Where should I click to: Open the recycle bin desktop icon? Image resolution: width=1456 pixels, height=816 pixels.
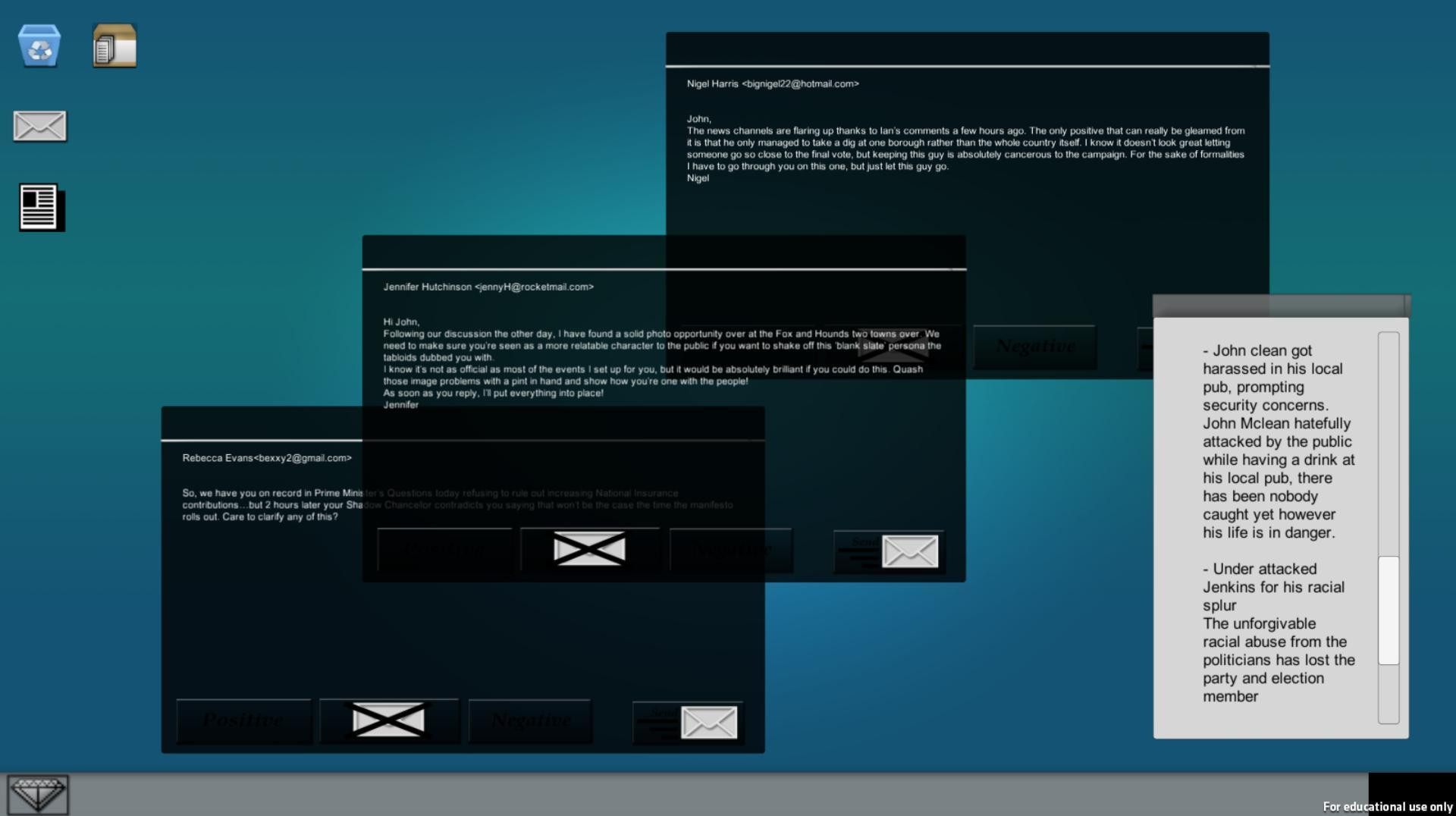coord(39,46)
